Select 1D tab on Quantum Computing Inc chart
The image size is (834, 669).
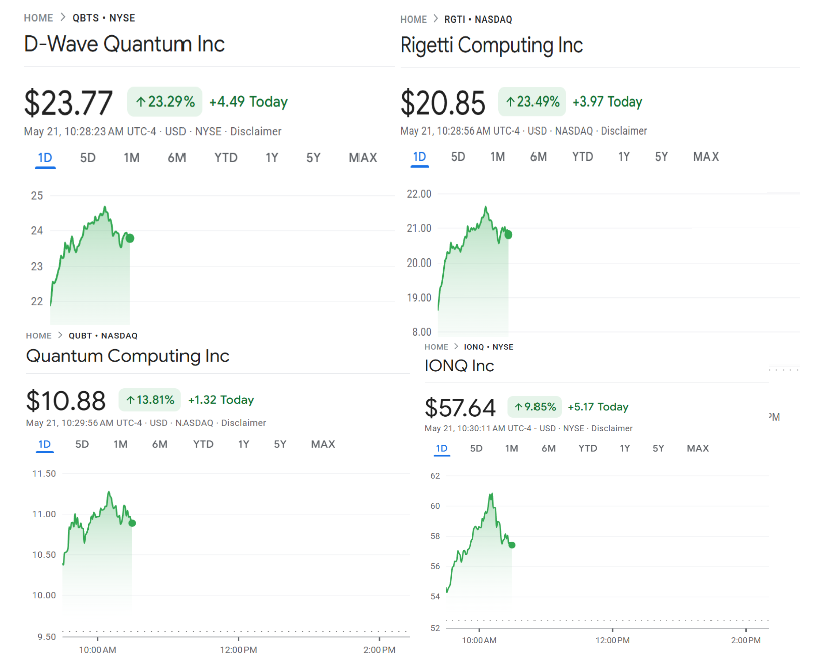(45, 445)
